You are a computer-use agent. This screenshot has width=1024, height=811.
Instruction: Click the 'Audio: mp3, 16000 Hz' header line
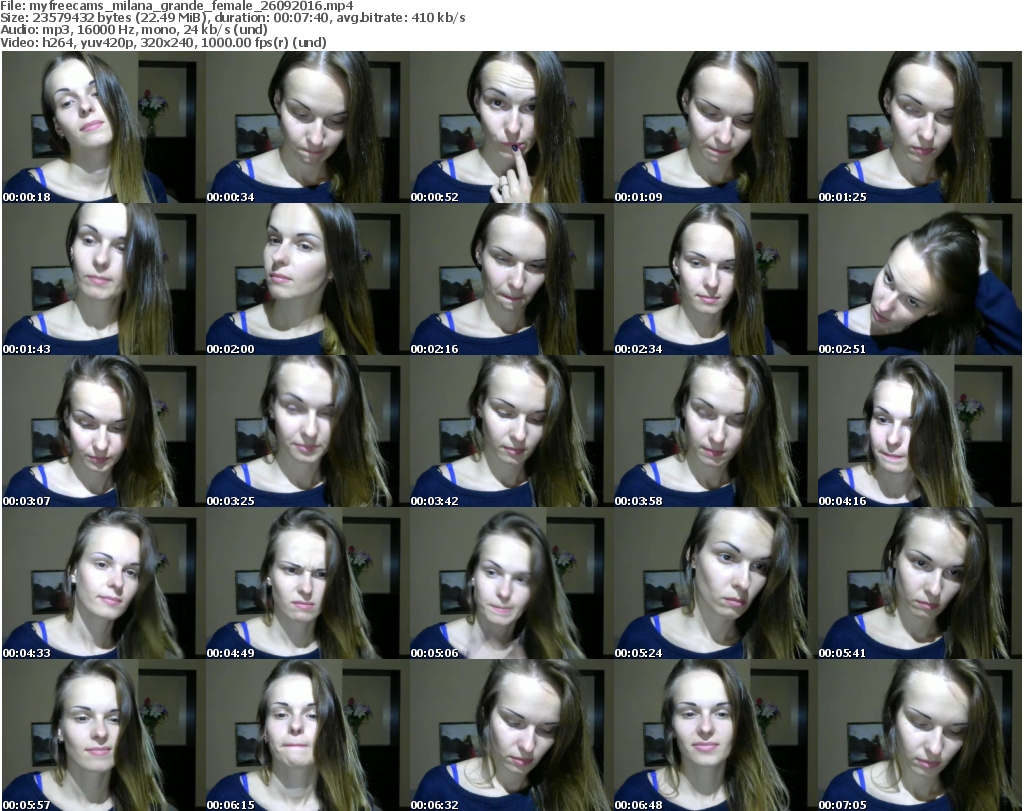134,29
